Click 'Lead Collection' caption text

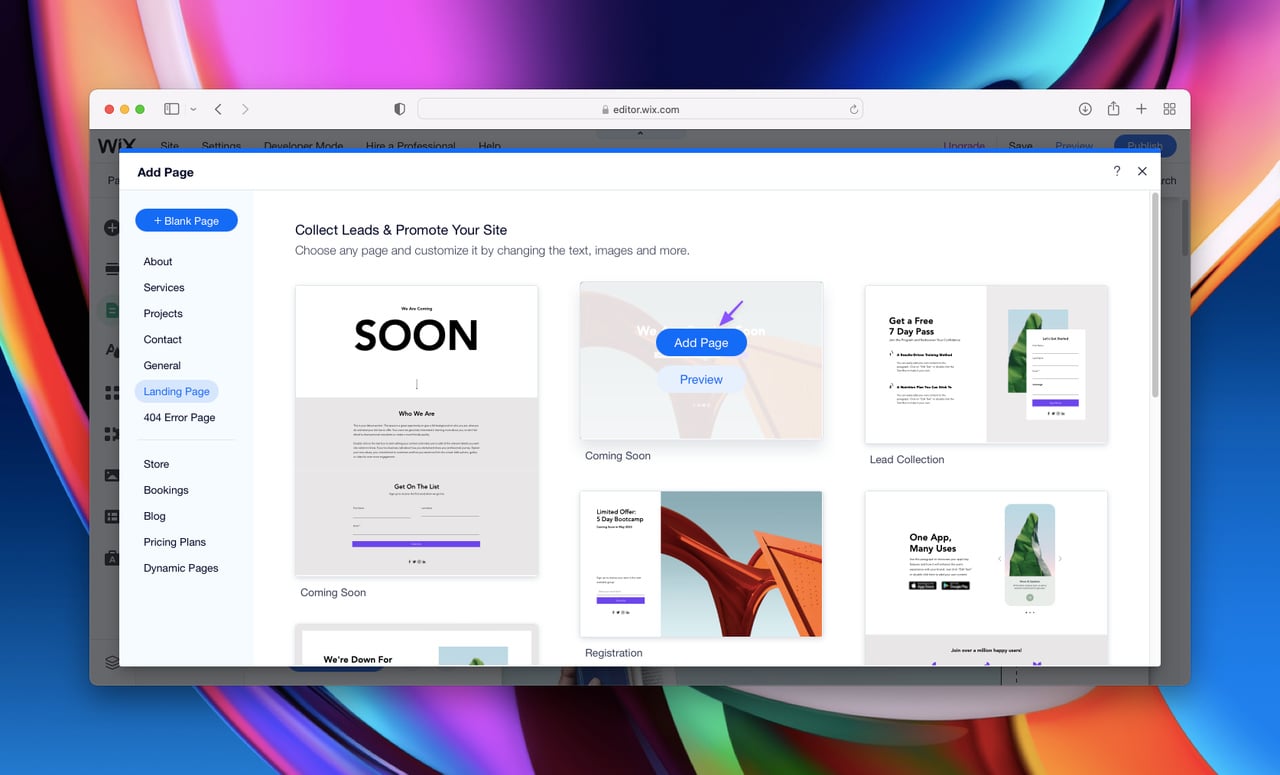point(907,459)
